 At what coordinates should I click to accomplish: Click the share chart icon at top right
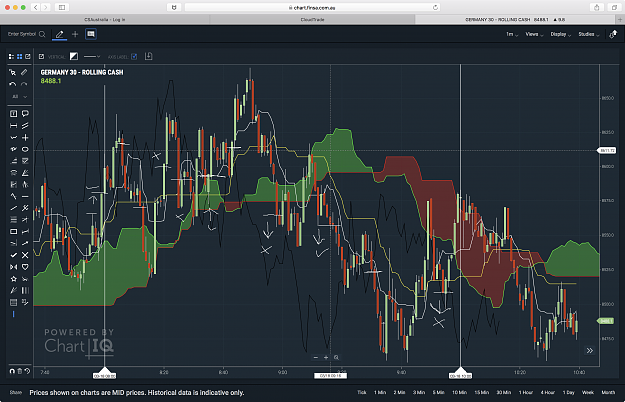click(613, 34)
